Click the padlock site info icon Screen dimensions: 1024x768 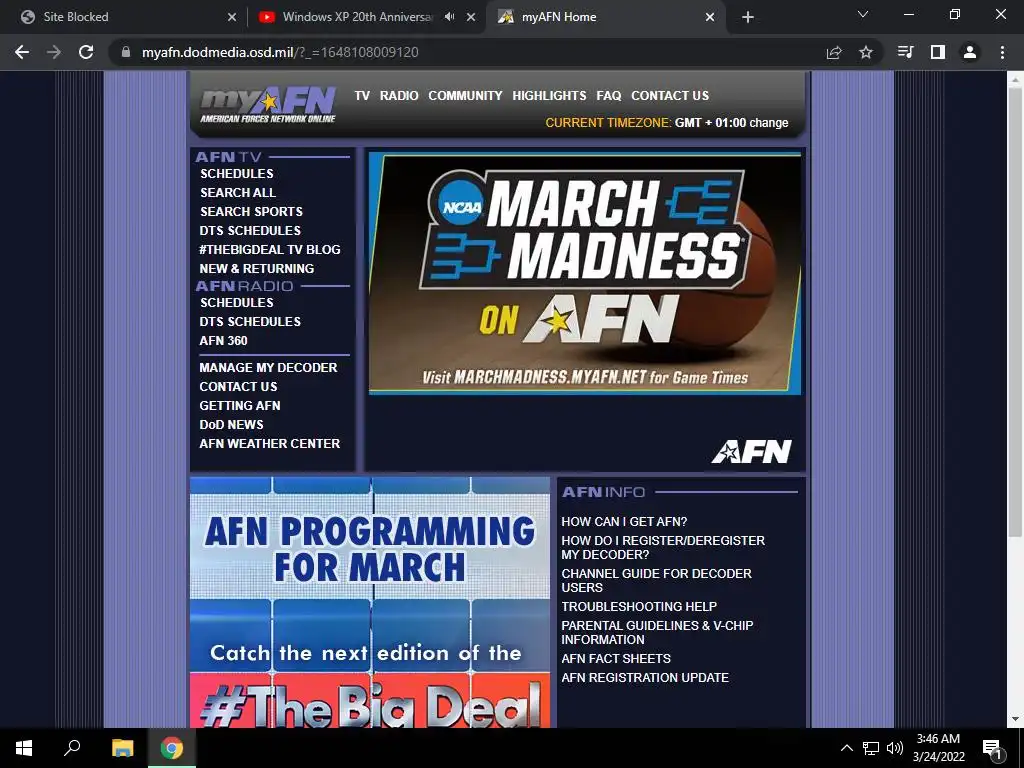pyautogui.click(x=126, y=52)
